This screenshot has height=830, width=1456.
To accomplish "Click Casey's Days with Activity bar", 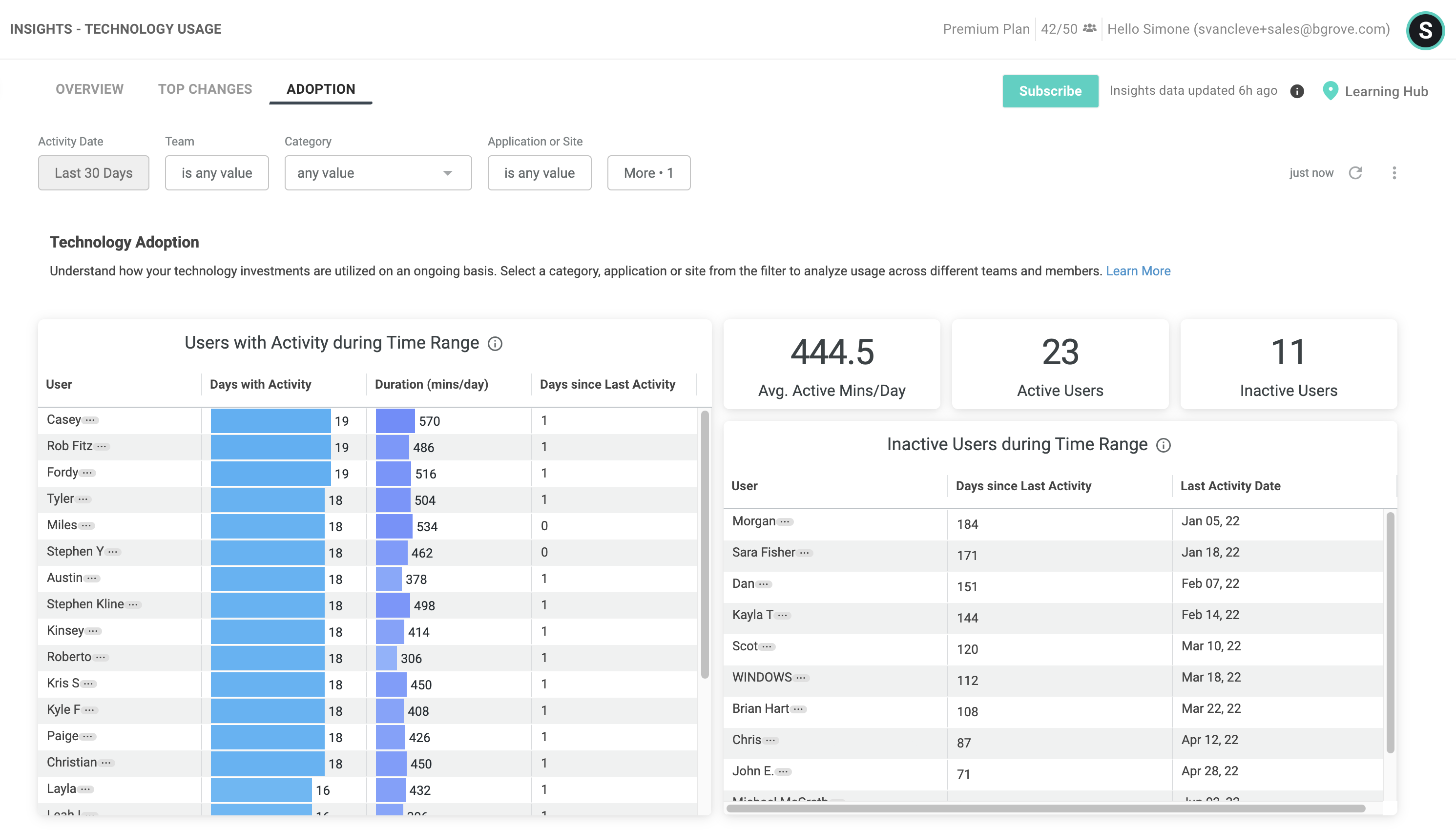I will [x=271, y=421].
